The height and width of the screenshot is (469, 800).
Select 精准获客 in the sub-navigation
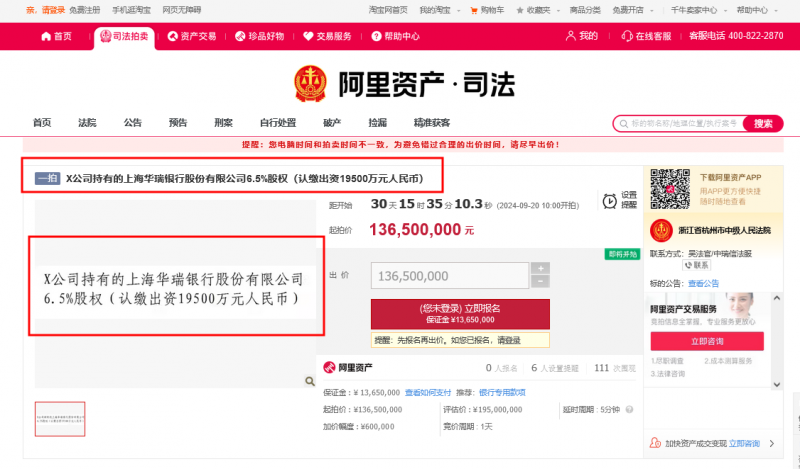432,122
